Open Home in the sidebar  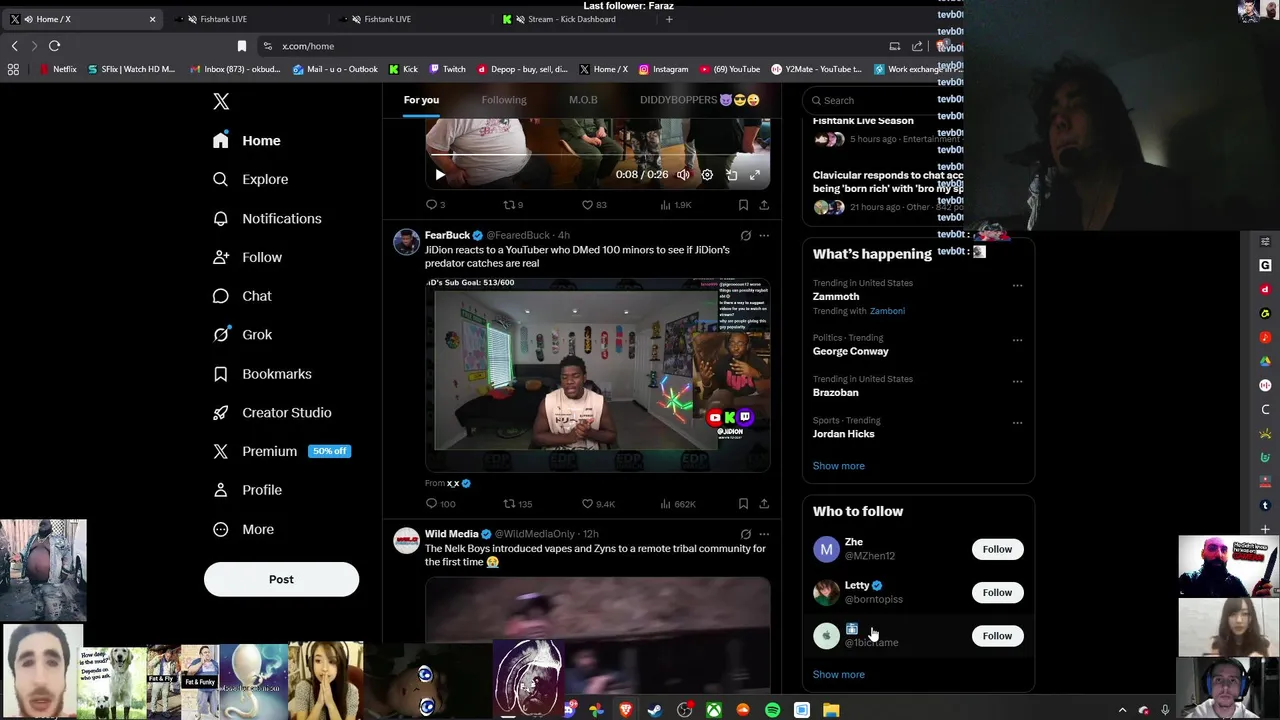[247, 140]
